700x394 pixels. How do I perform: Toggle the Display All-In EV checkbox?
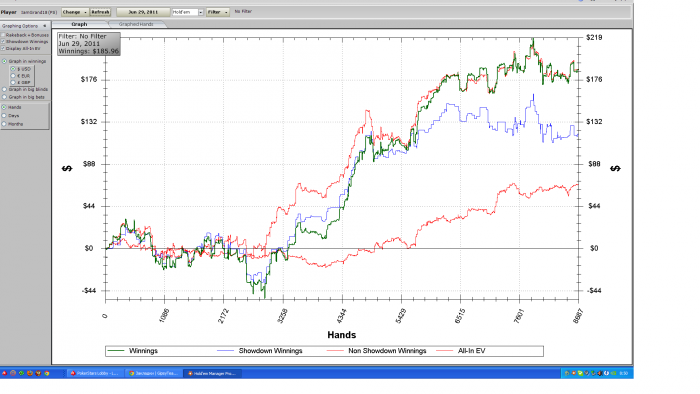coord(3,48)
